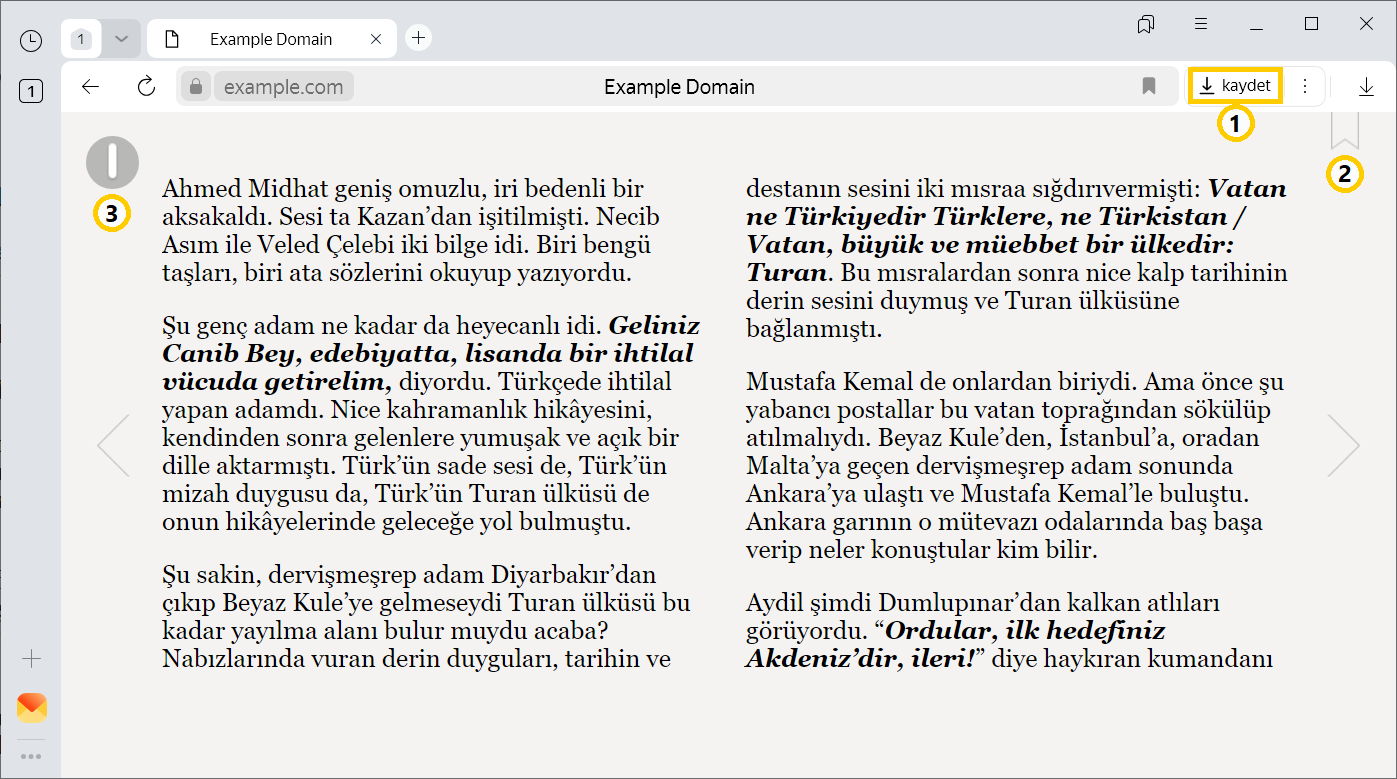
Task: Toggle the numbered panel button in the sidebar
Action: coord(31,90)
